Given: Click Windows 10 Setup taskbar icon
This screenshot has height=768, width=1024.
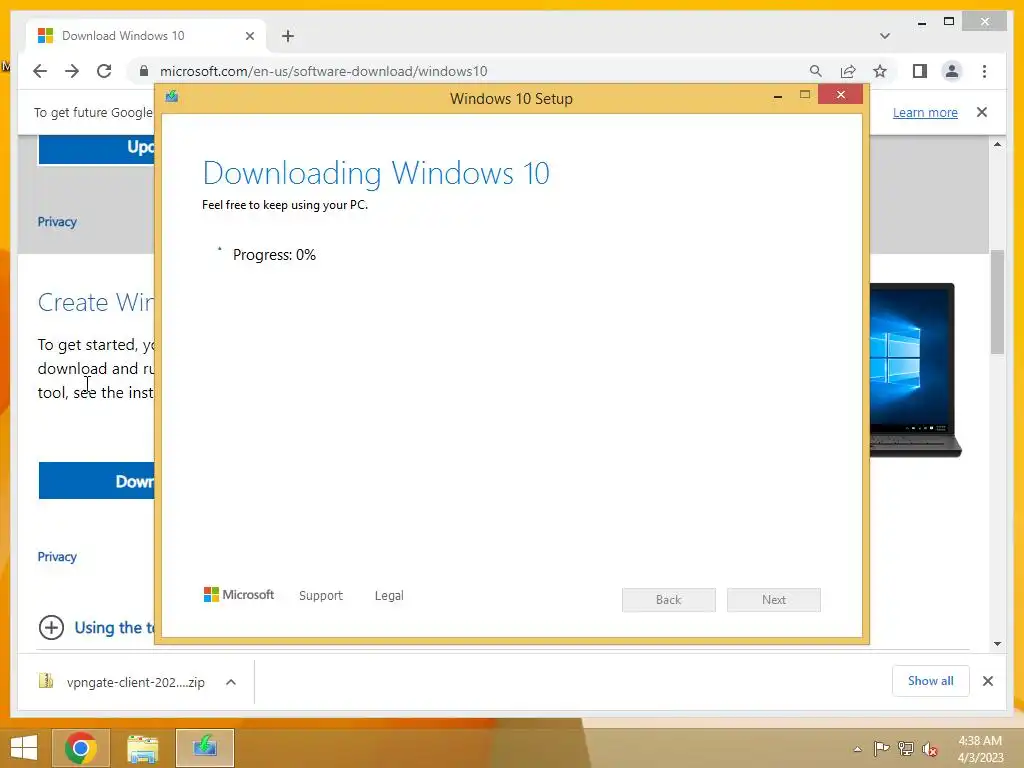Looking at the screenshot, I should [x=204, y=748].
